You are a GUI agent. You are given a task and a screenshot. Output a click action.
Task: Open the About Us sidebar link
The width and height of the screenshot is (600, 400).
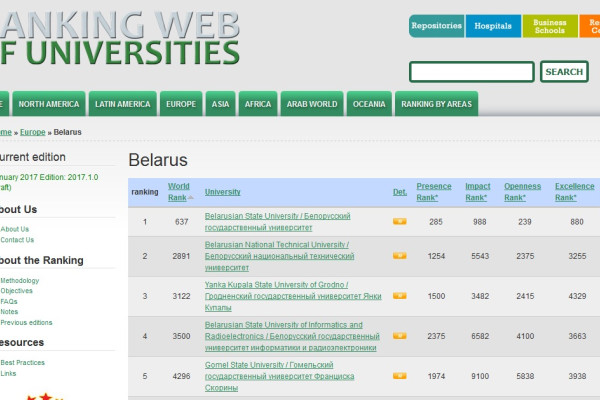15,229
